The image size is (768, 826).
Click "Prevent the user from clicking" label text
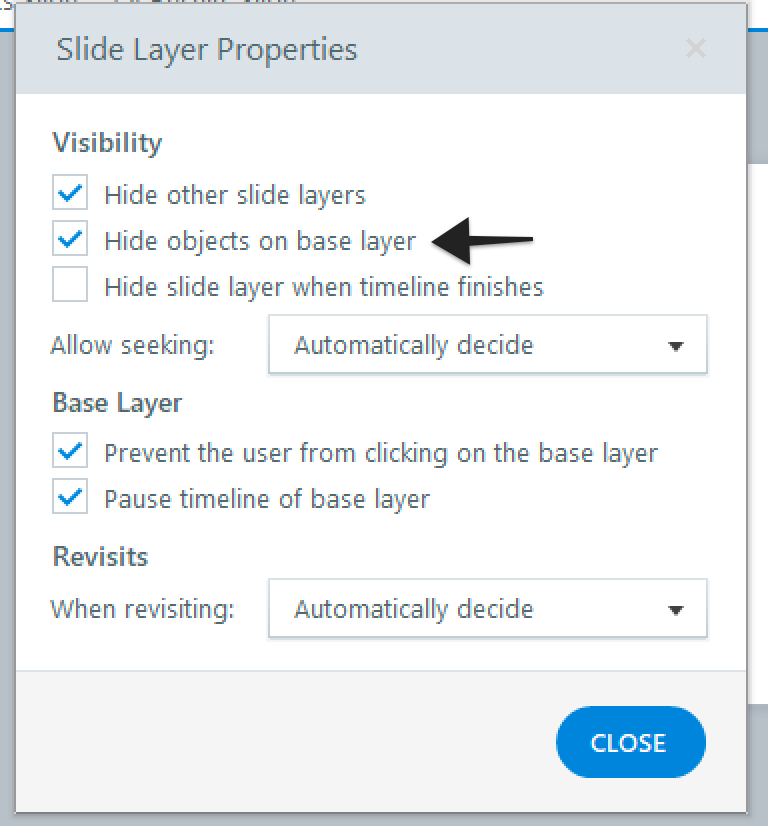pyautogui.click(x=381, y=453)
